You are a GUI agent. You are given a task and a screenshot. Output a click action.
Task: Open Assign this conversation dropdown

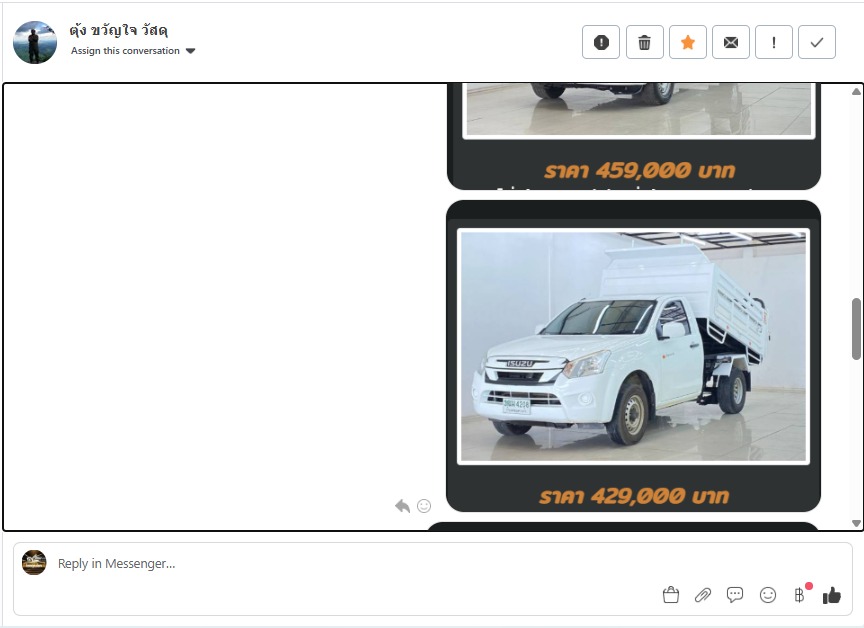point(133,51)
